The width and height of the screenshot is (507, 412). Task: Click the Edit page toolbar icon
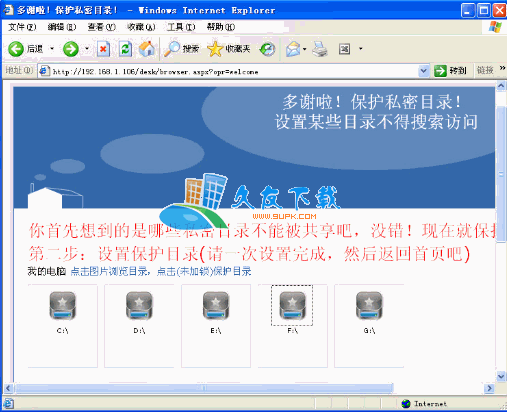344,49
